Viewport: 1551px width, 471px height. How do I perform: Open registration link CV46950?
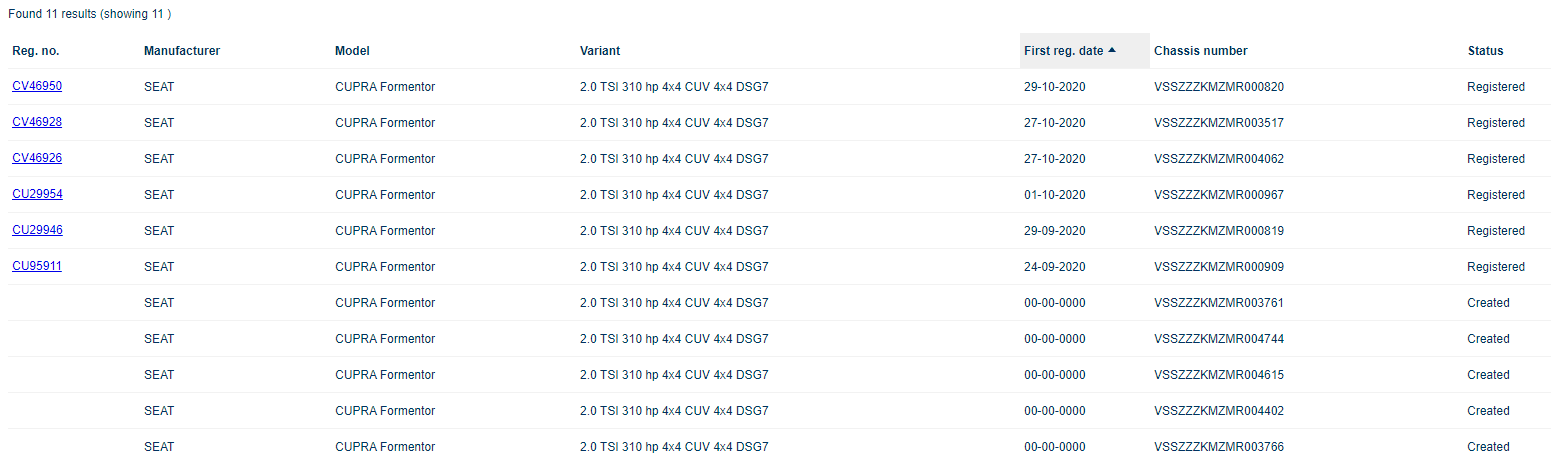37,86
